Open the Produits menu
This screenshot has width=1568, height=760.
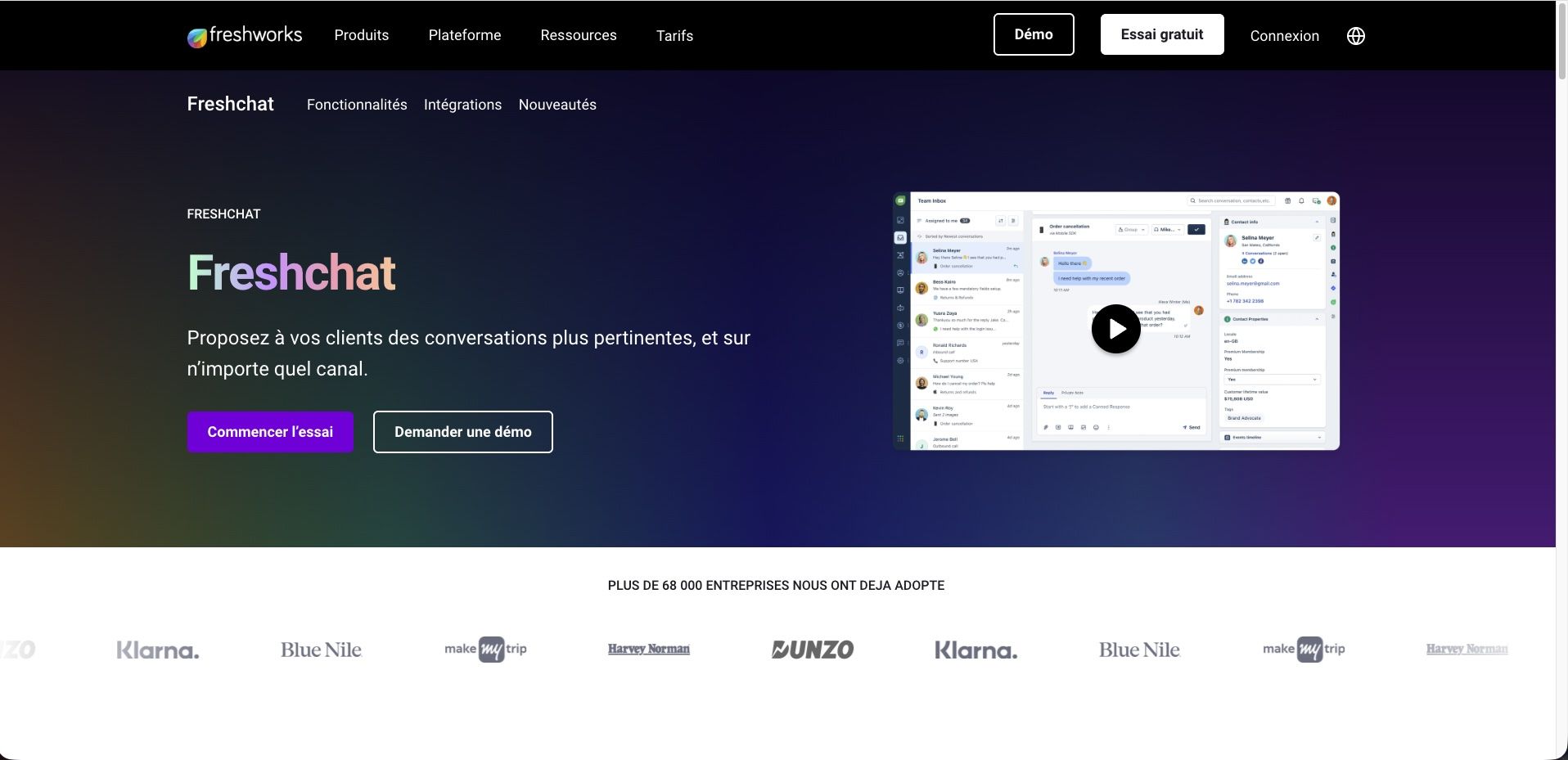[x=361, y=34]
